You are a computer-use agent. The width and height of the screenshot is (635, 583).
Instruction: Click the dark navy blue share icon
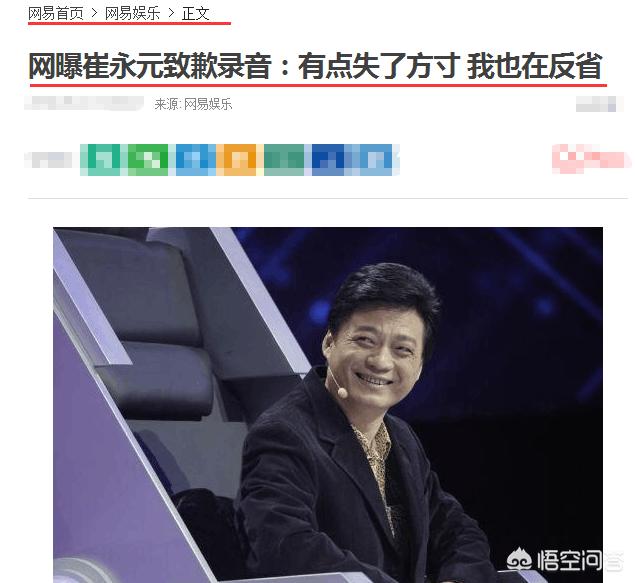point(328,160)
